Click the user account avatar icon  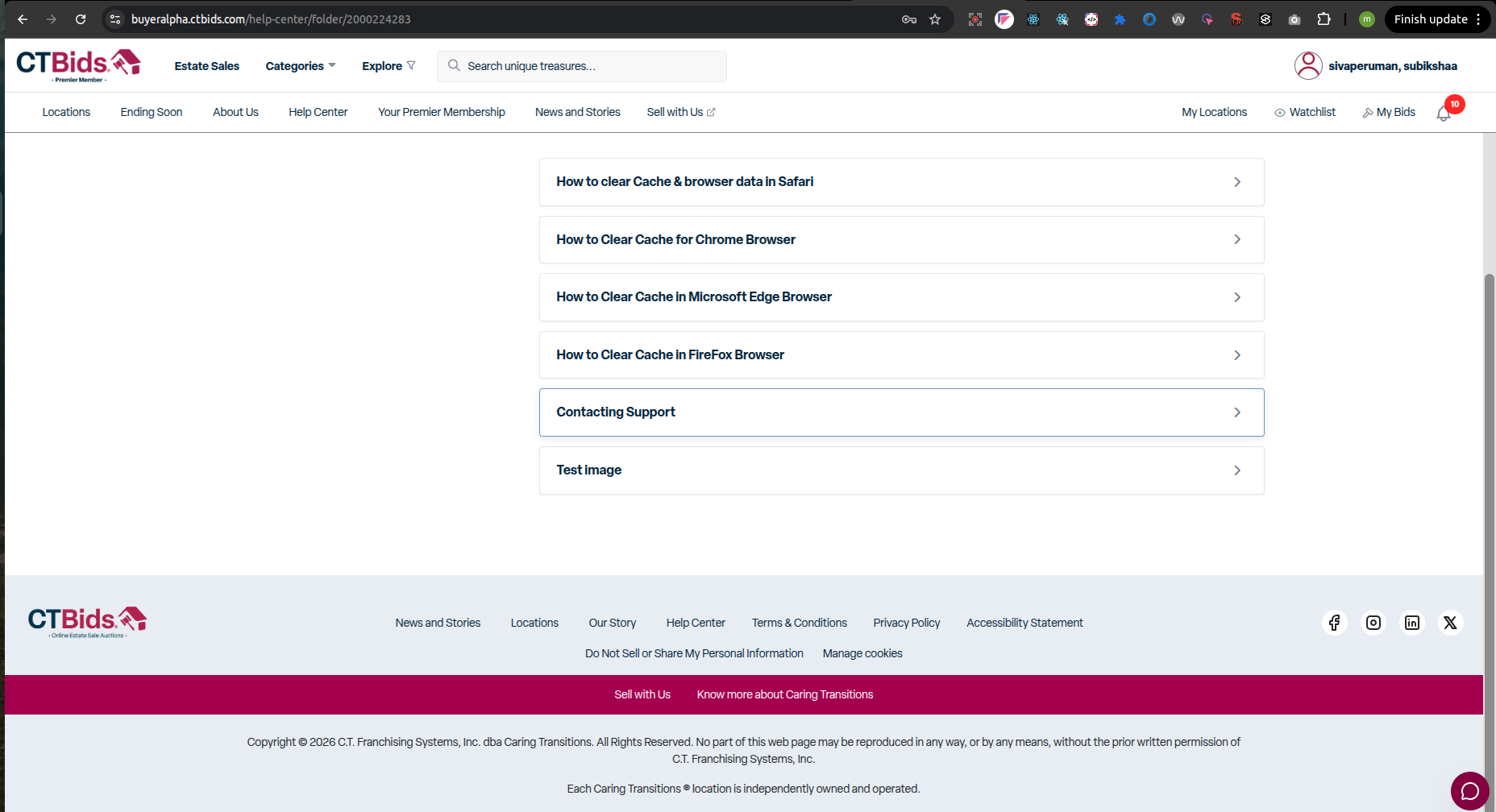[x=1308, y=66]
